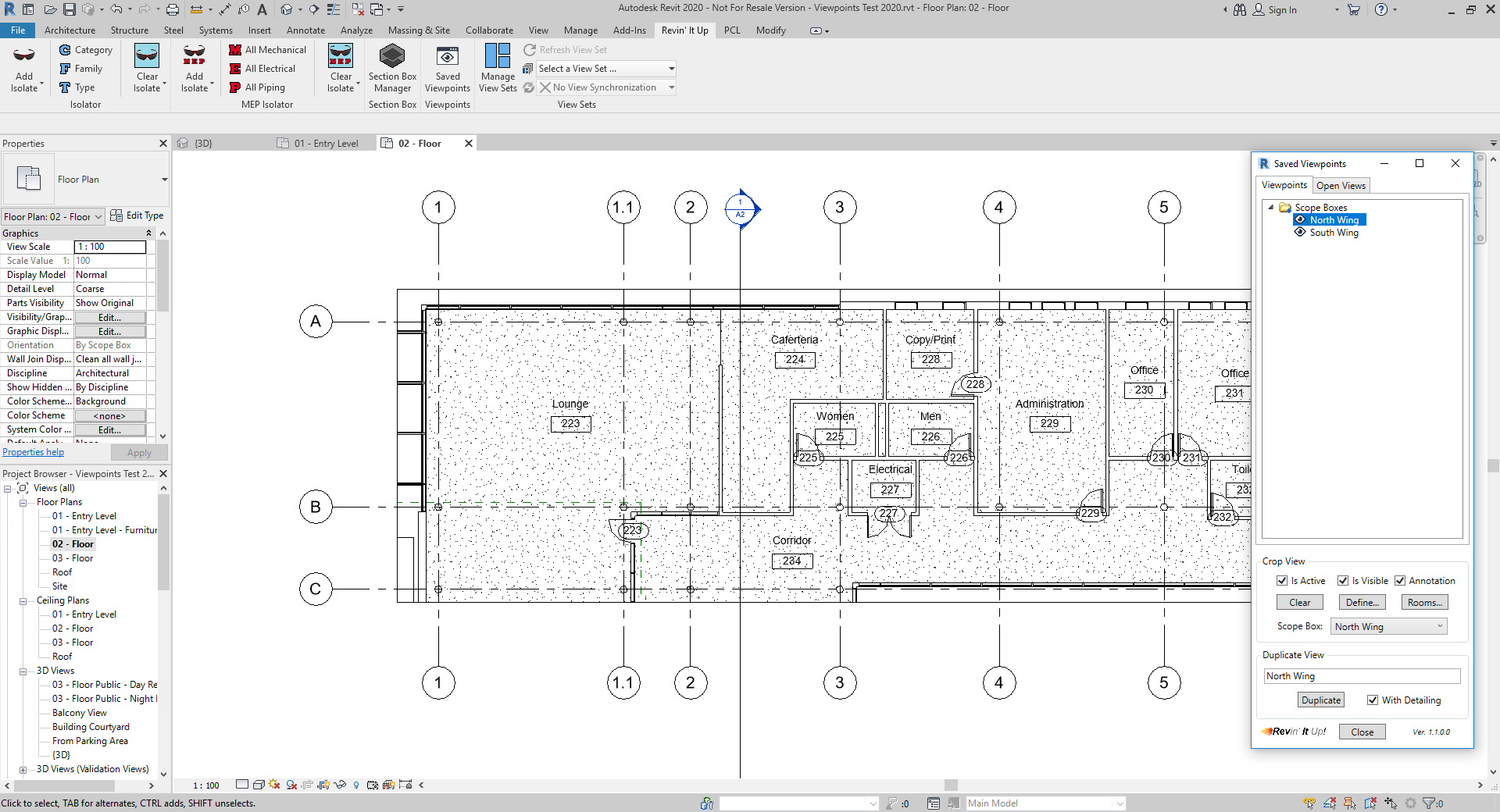Switch to the 01 - Entry Level view tab

coord(319,144)
